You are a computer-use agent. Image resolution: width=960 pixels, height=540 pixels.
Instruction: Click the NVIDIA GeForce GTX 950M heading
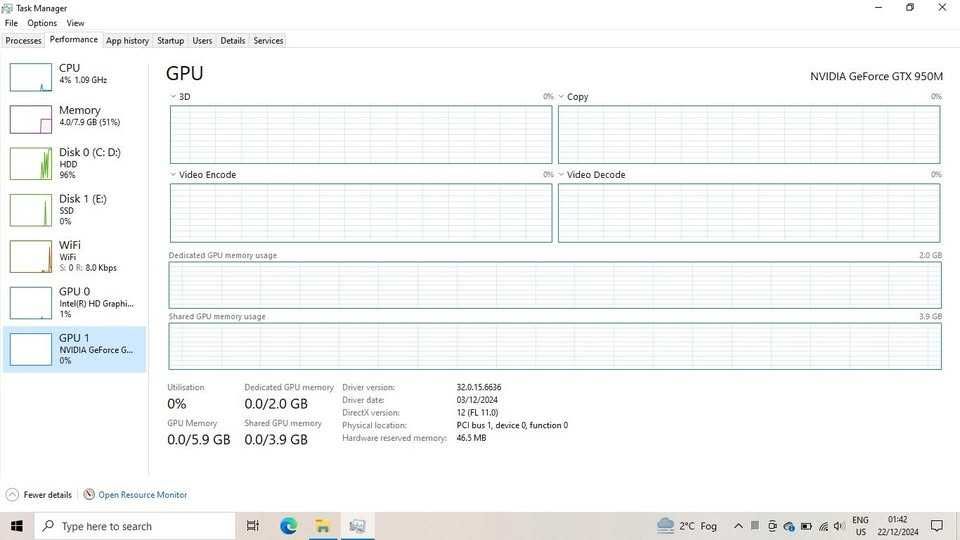(876, 77)
